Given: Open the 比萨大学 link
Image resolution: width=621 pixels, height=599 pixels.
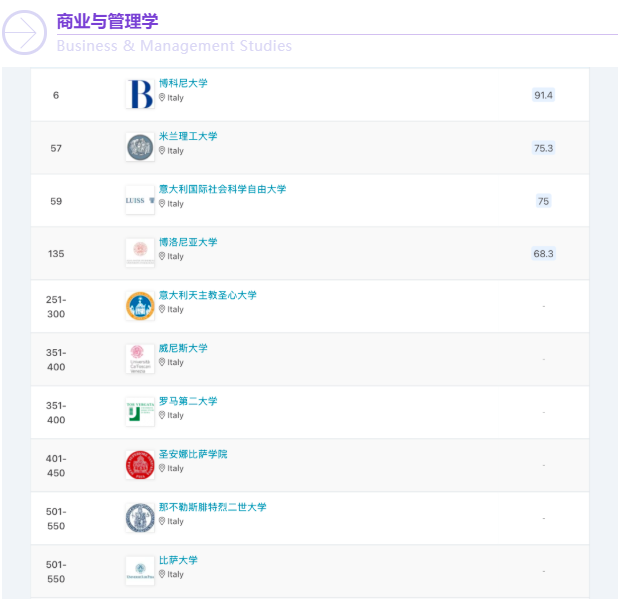Looking at the screenshot, I should (x=178, y=560).
